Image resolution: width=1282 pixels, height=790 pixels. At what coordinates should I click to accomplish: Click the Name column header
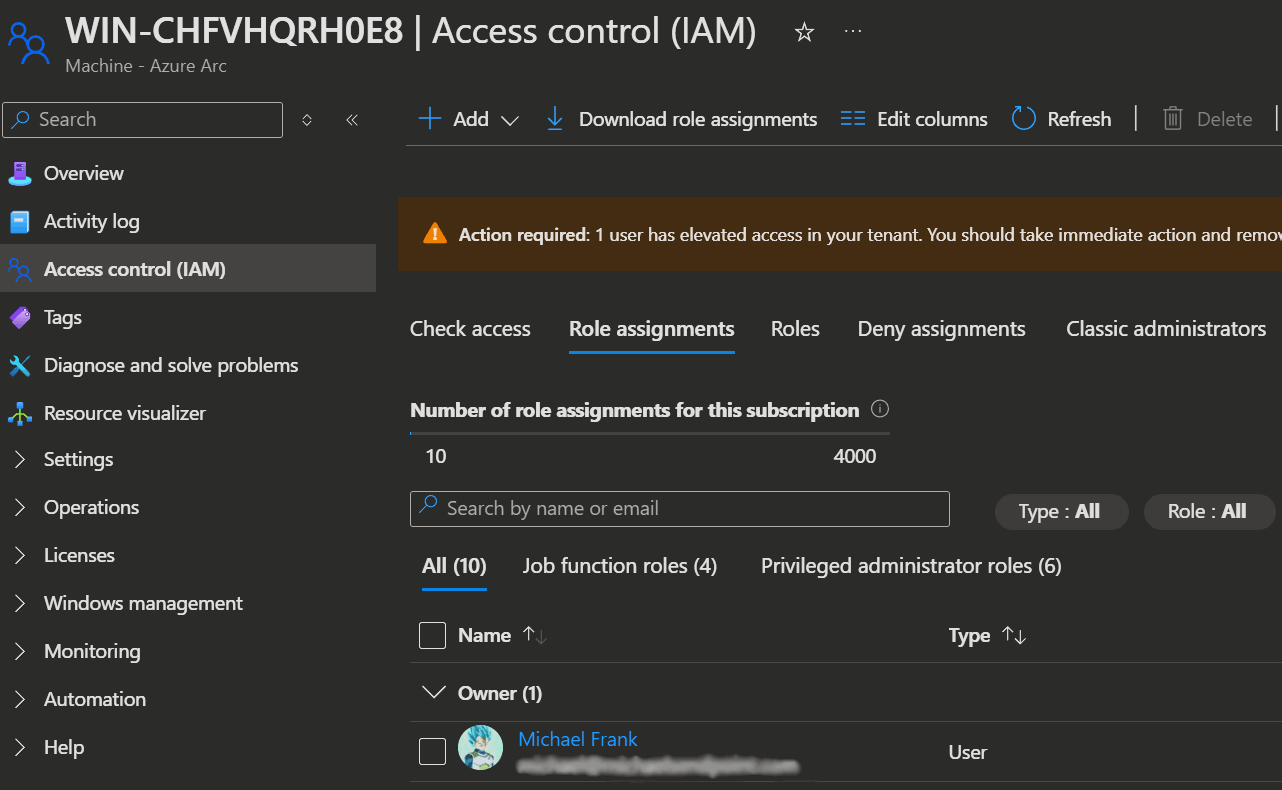coord(484,635)
